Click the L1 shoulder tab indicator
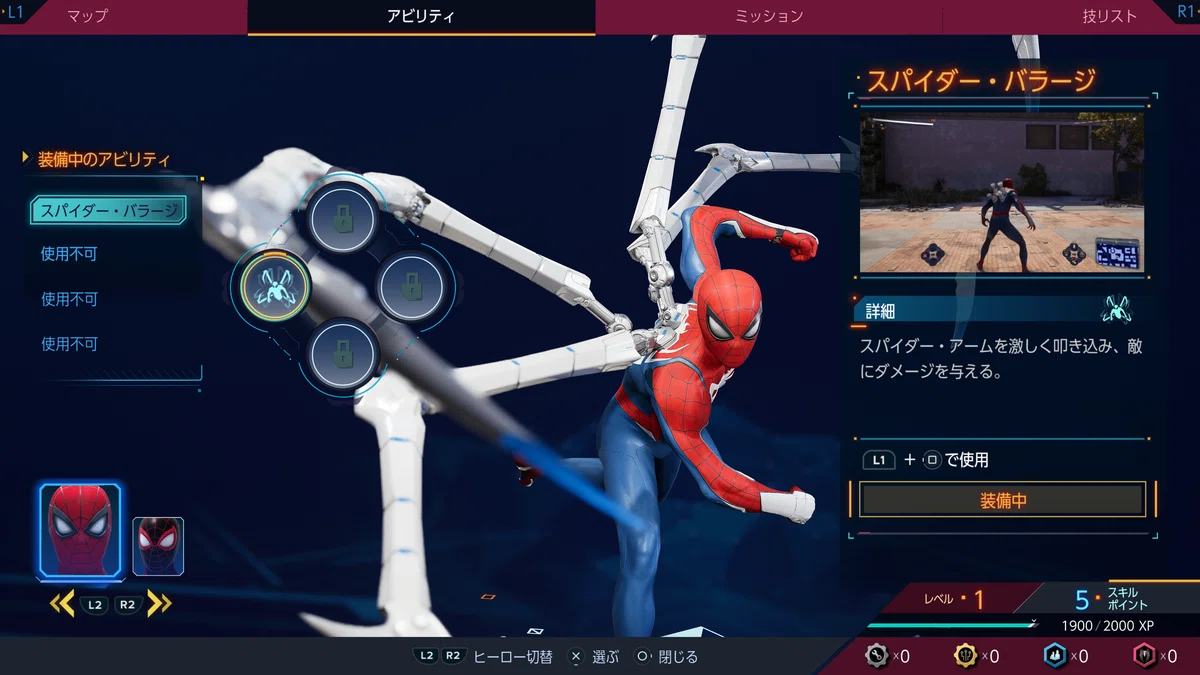1200x675 pixels. click(14, 12)
